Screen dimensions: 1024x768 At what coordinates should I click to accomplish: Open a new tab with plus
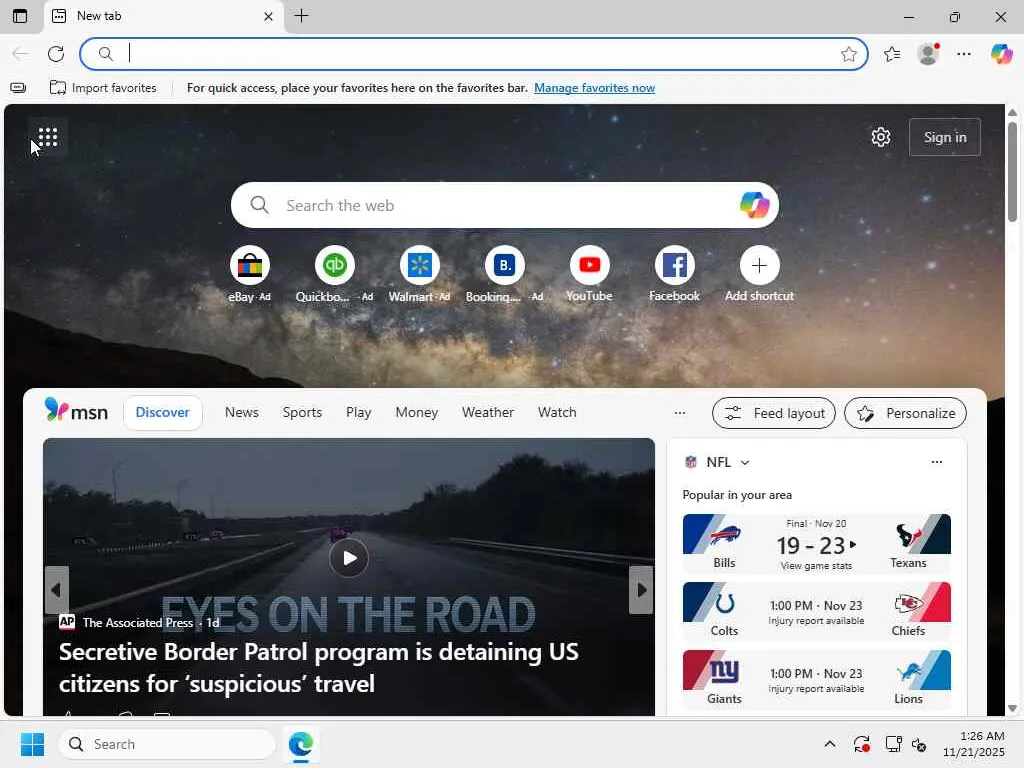click(302, 16)
